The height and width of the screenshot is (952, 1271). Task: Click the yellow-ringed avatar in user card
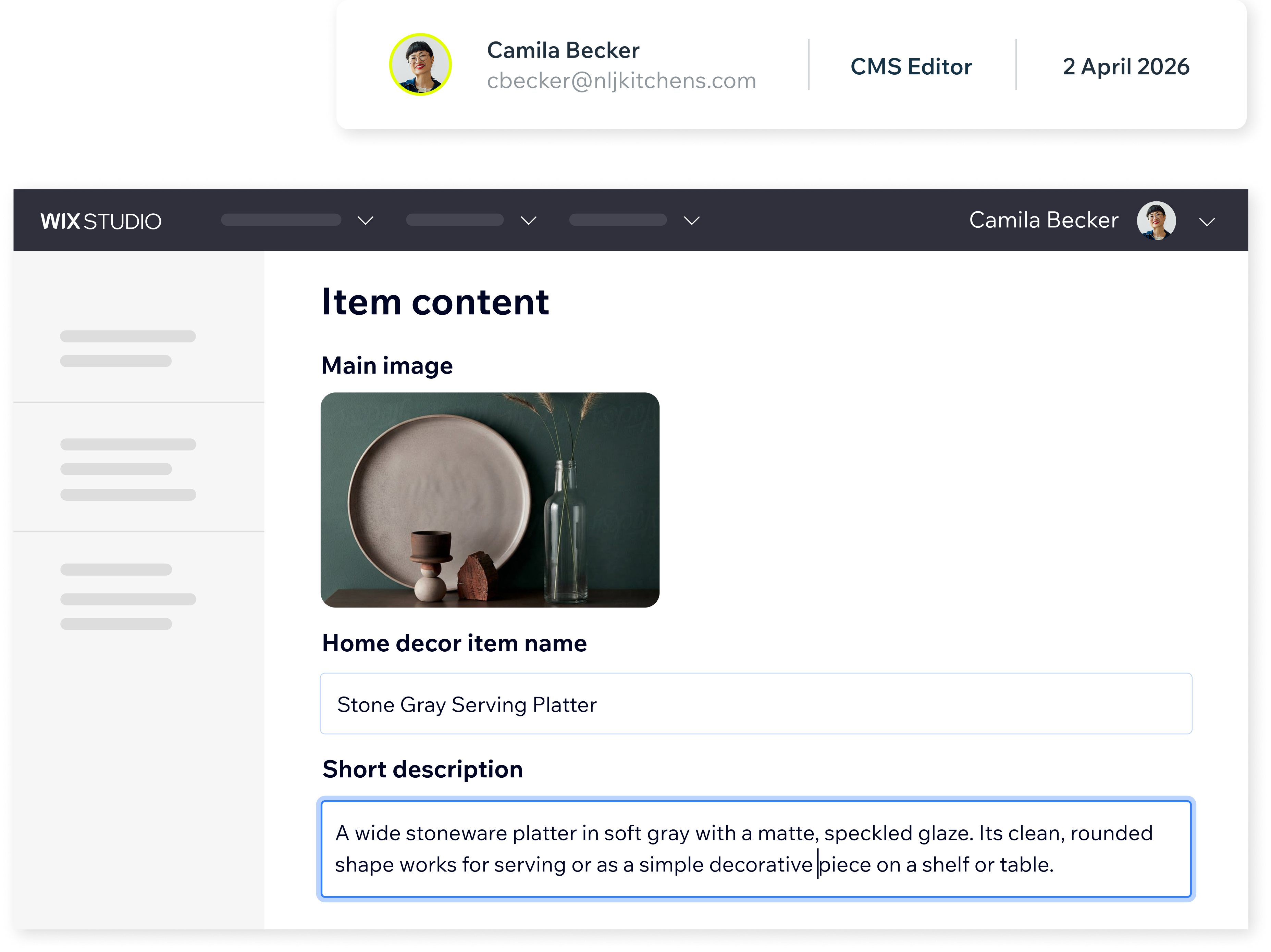click(420, 64)
